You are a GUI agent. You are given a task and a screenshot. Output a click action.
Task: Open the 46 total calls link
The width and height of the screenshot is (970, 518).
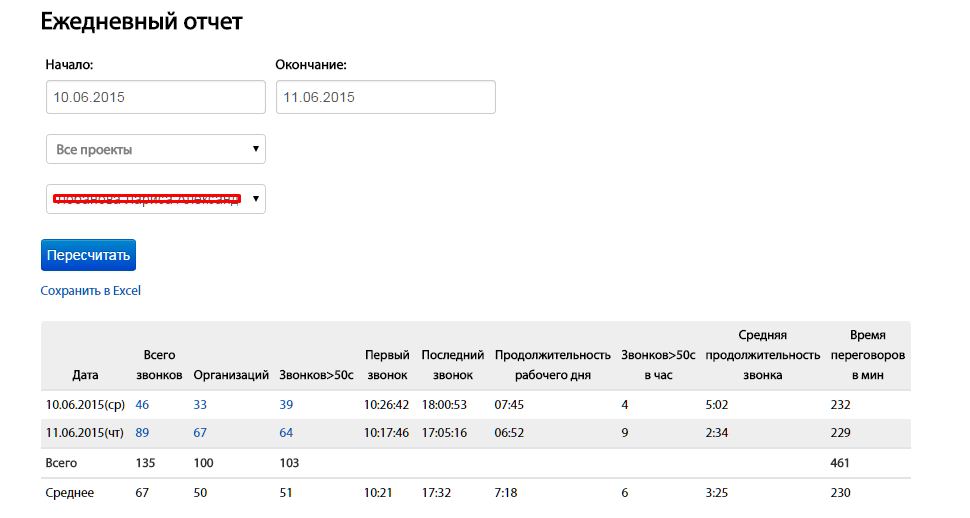click(x=142, y=405)
